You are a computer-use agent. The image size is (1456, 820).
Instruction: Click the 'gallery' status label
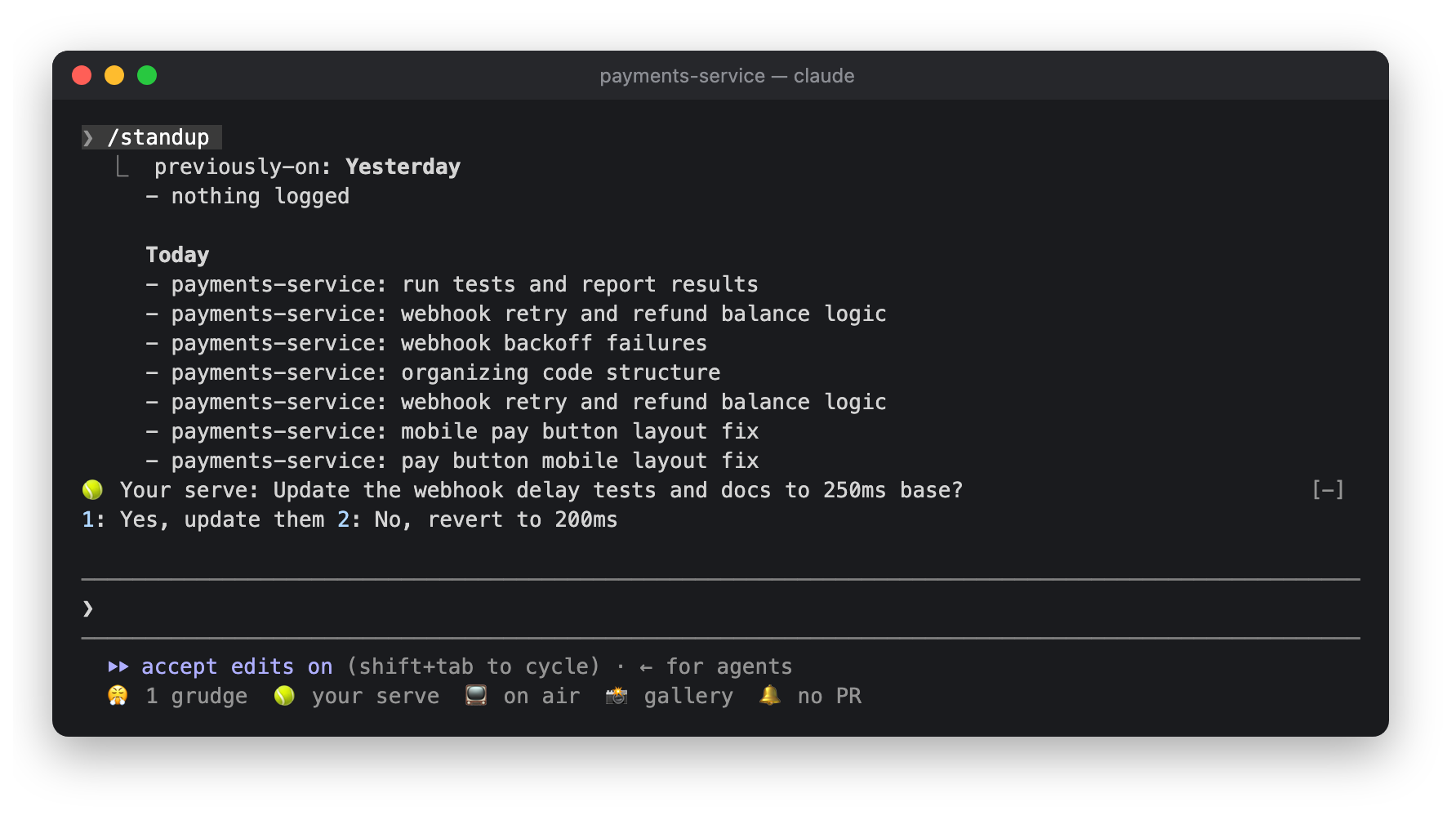click(688, 696)
